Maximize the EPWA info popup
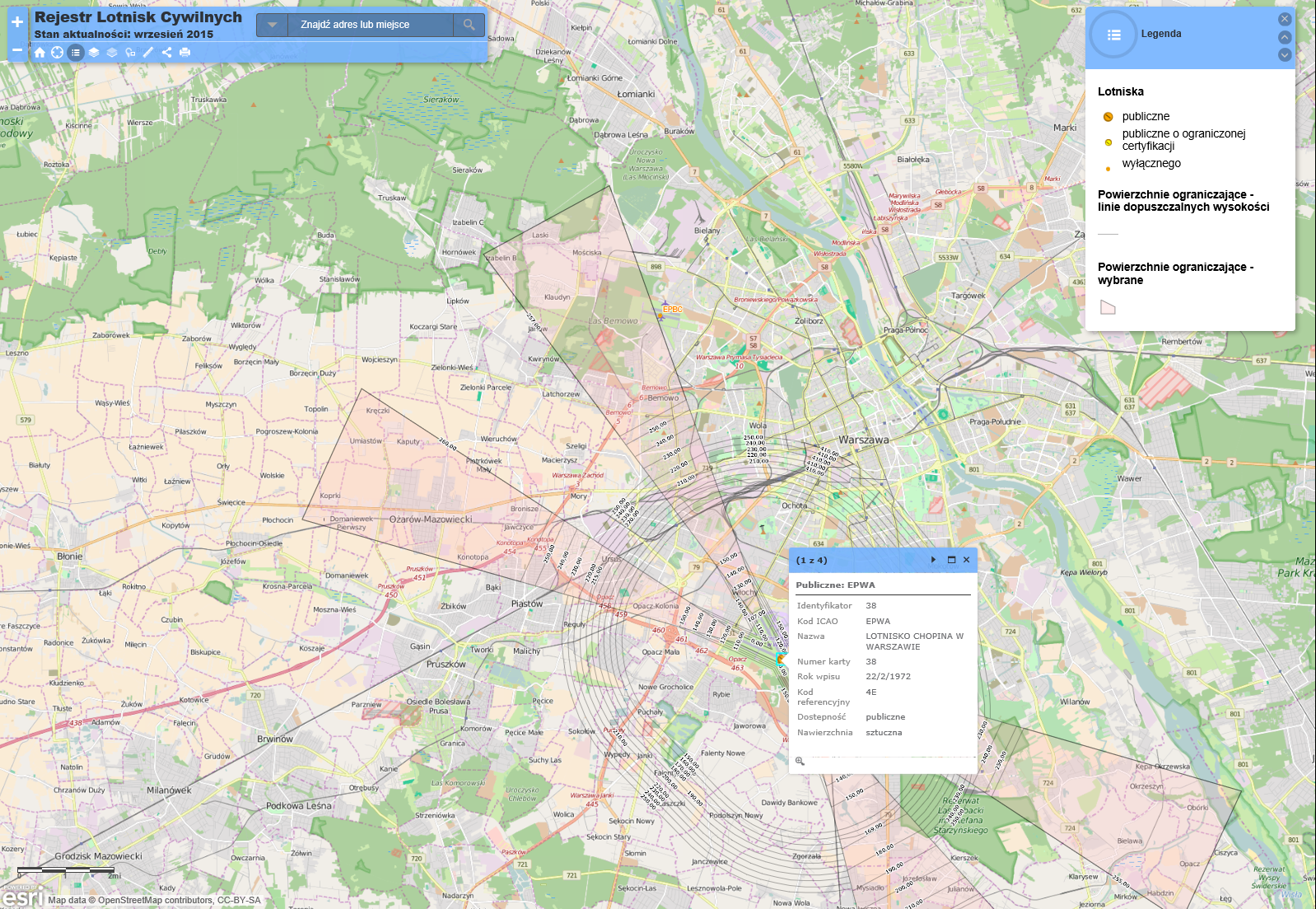The width and height of the screenshot is (1316, 909). point(951,560)
